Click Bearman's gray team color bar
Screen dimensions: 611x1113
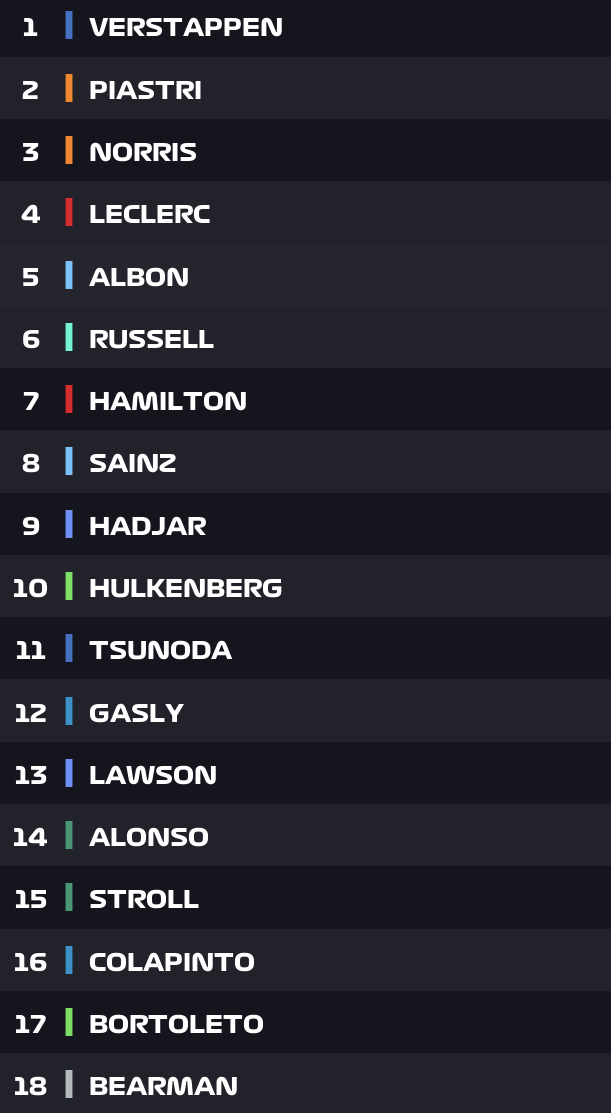point(69,1085)
